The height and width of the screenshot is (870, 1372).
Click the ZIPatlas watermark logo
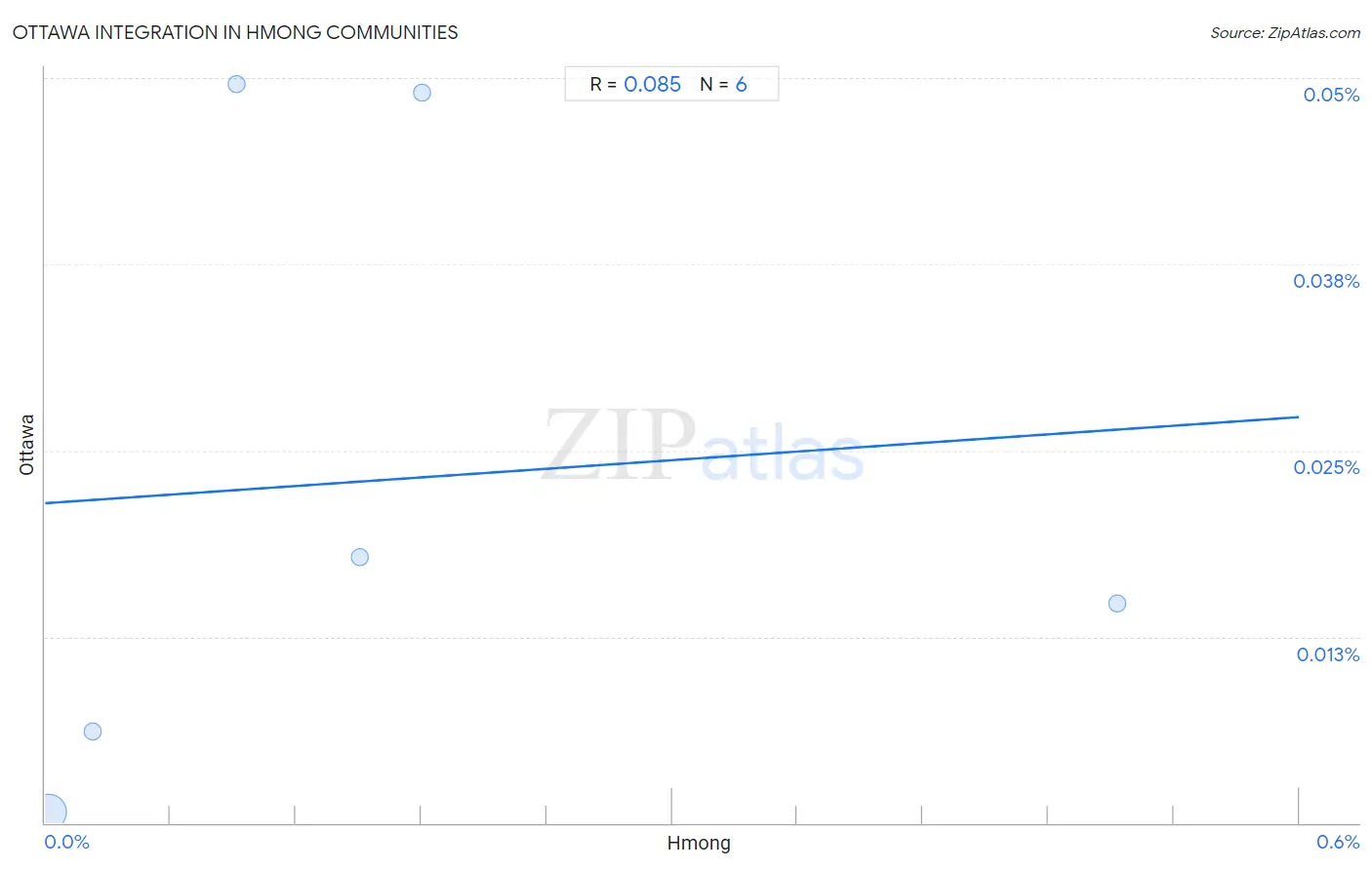704,445
